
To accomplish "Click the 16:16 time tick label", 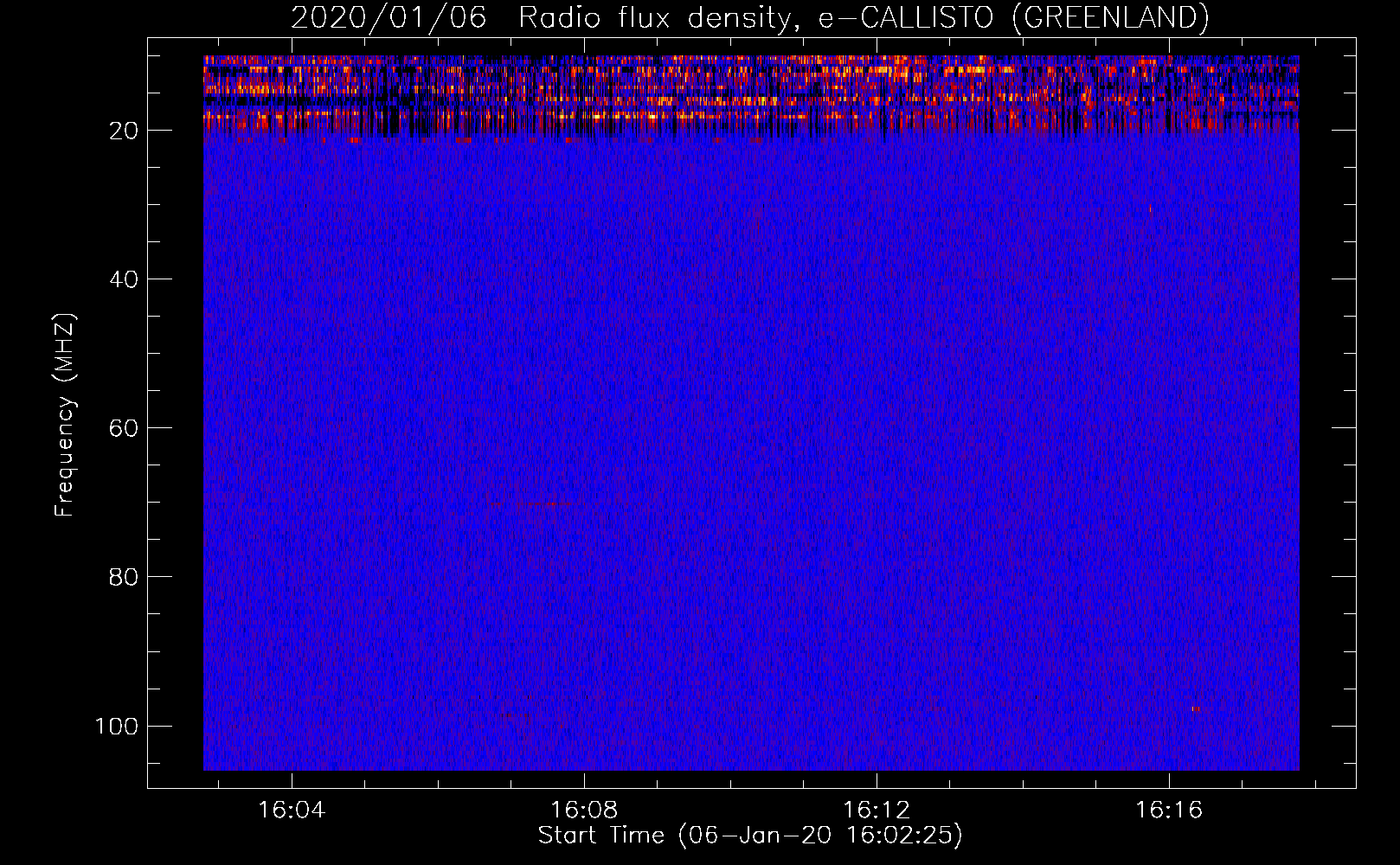I will point(1169,811).
